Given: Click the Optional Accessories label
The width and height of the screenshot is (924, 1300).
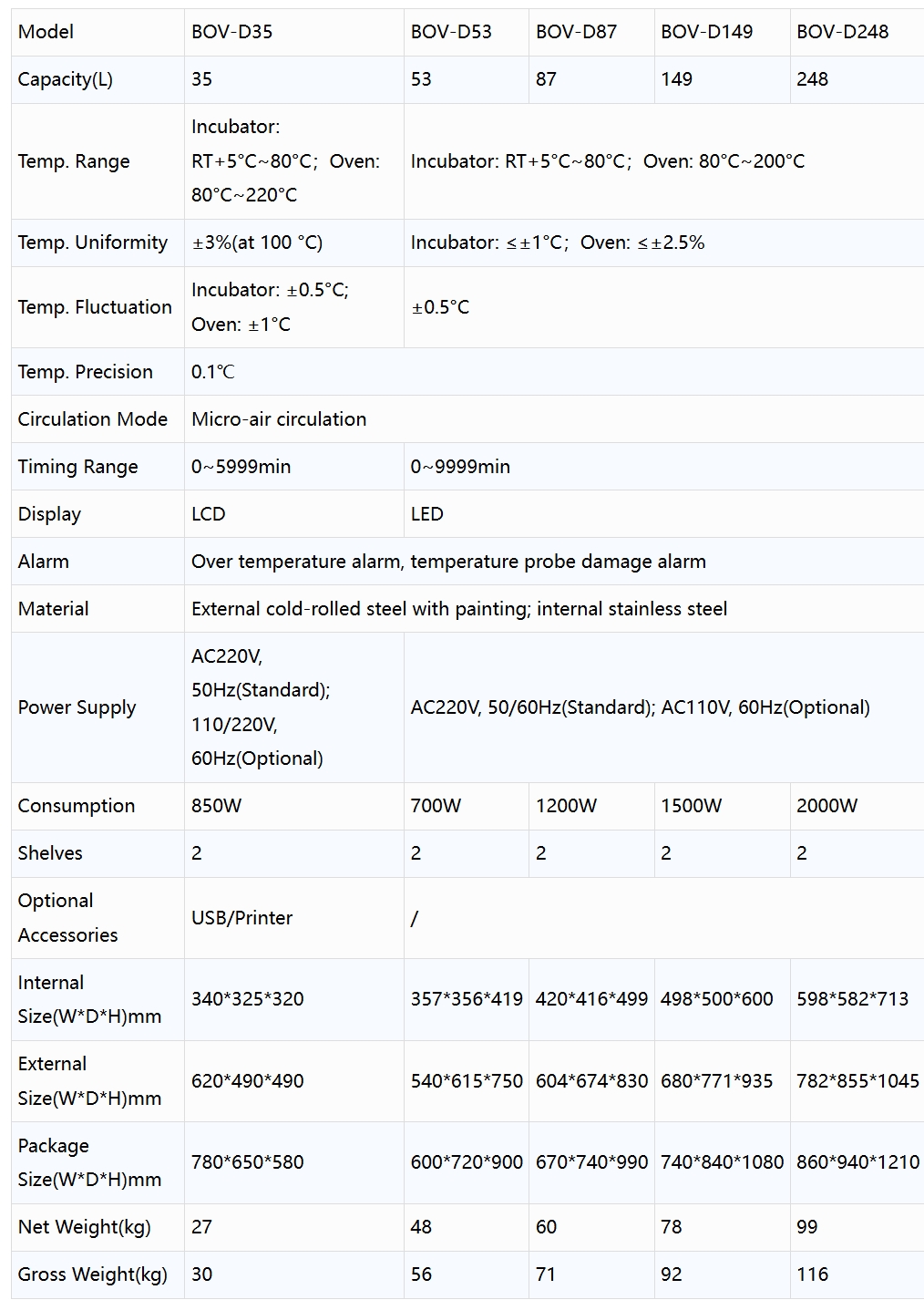Looking at the screenshot, I should click(67, 918).
